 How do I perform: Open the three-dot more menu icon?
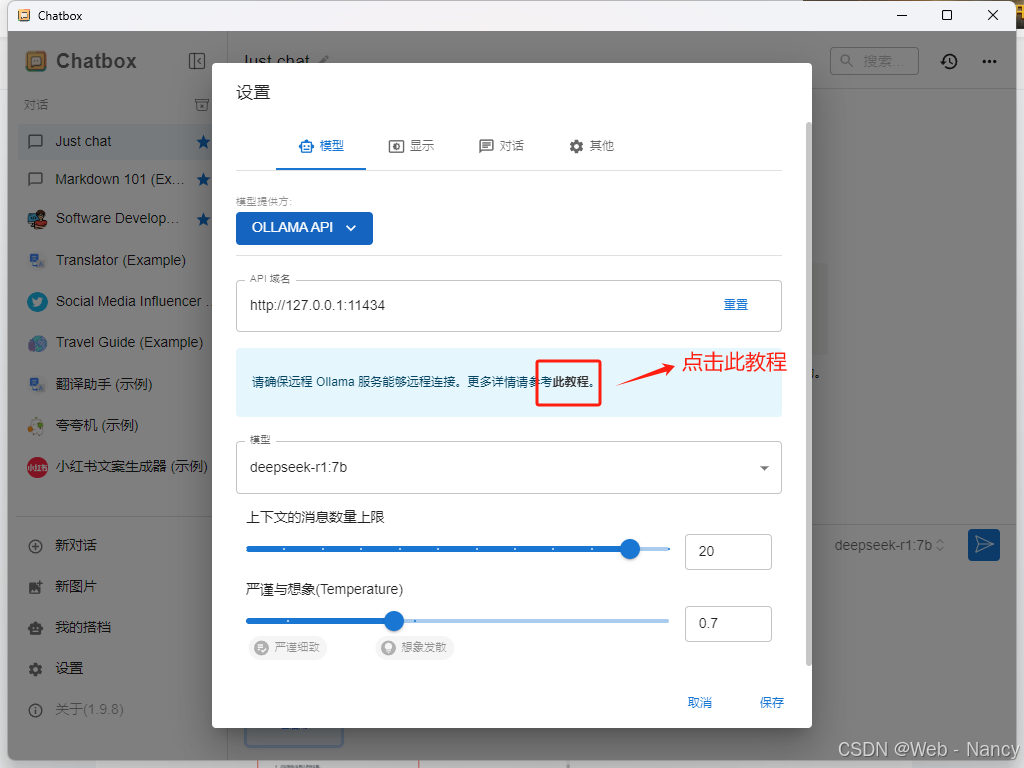989,61
